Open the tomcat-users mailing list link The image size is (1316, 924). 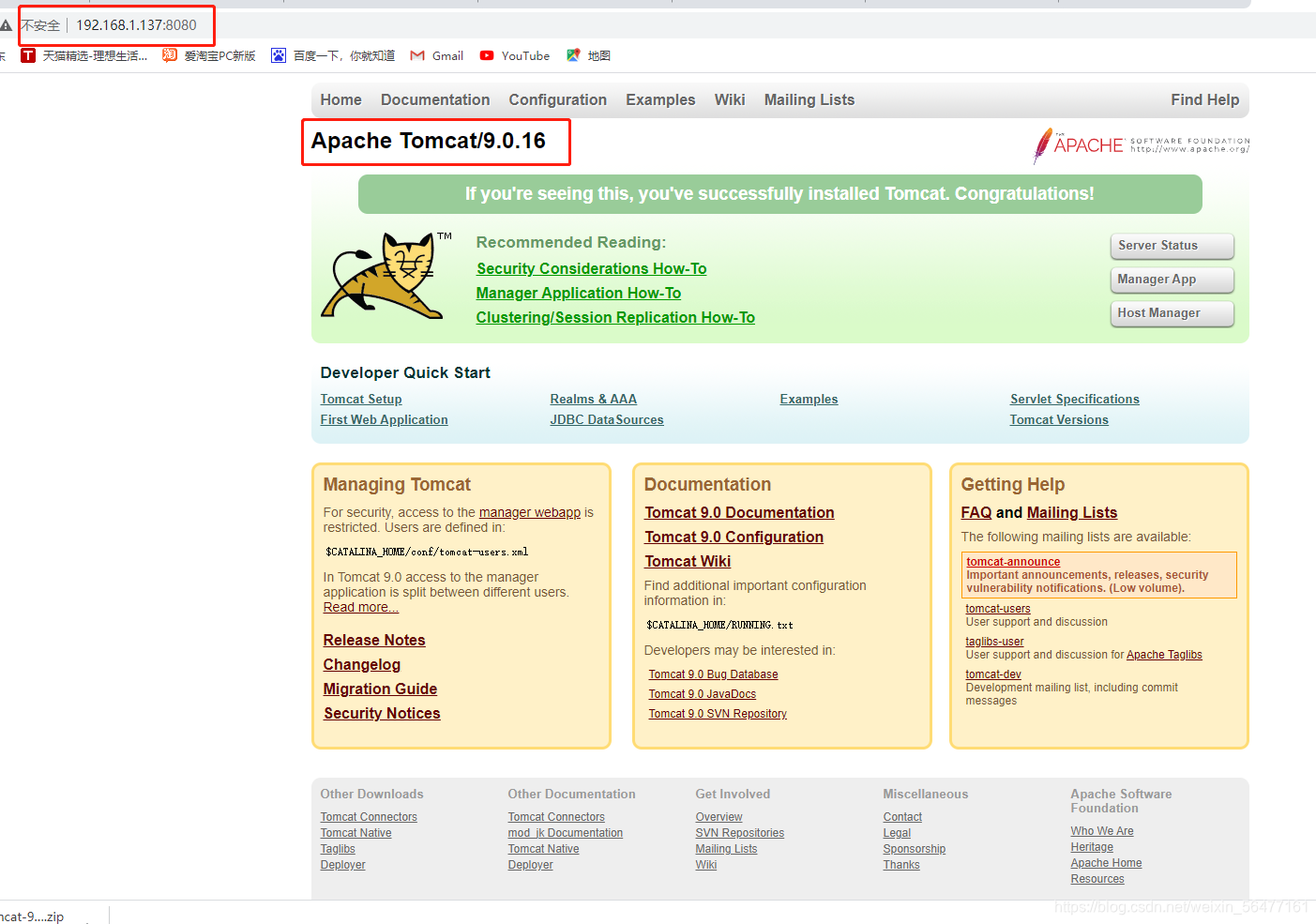click(x=998, y=609)
